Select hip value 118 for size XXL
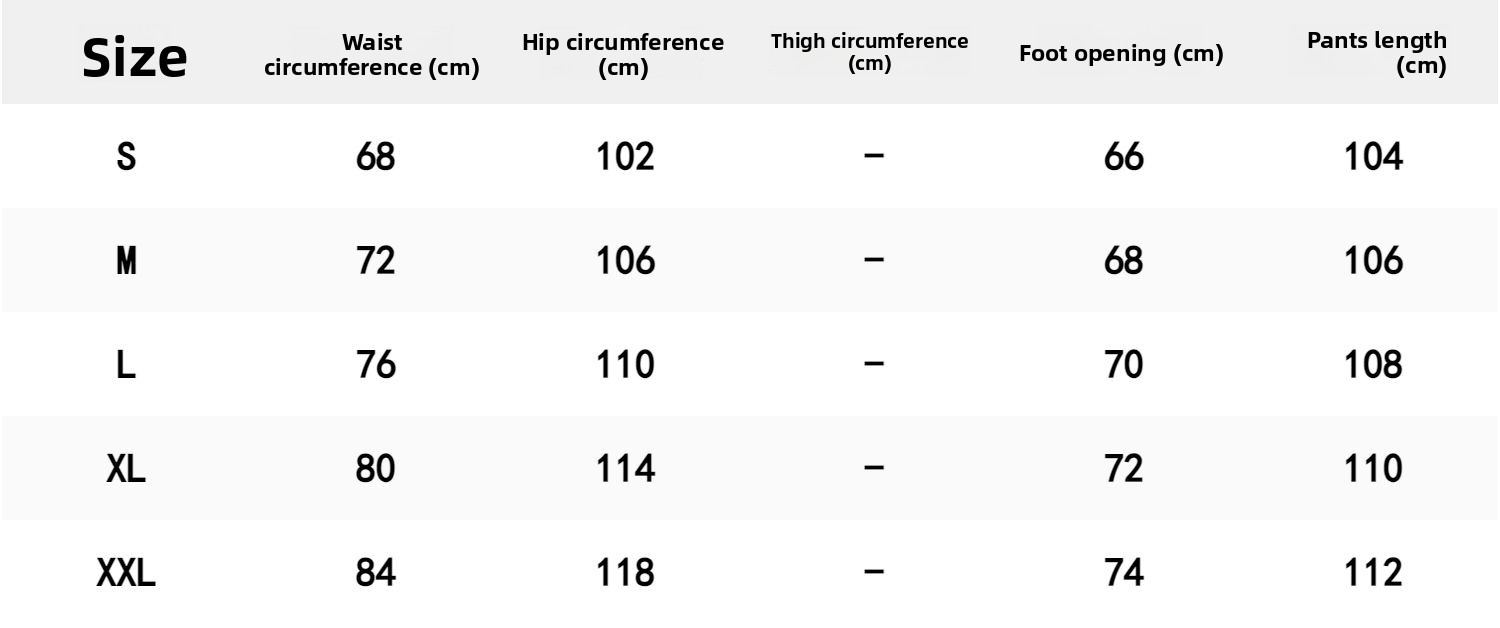The width and height of the screenshot is (1500, 628). point(625,573)
